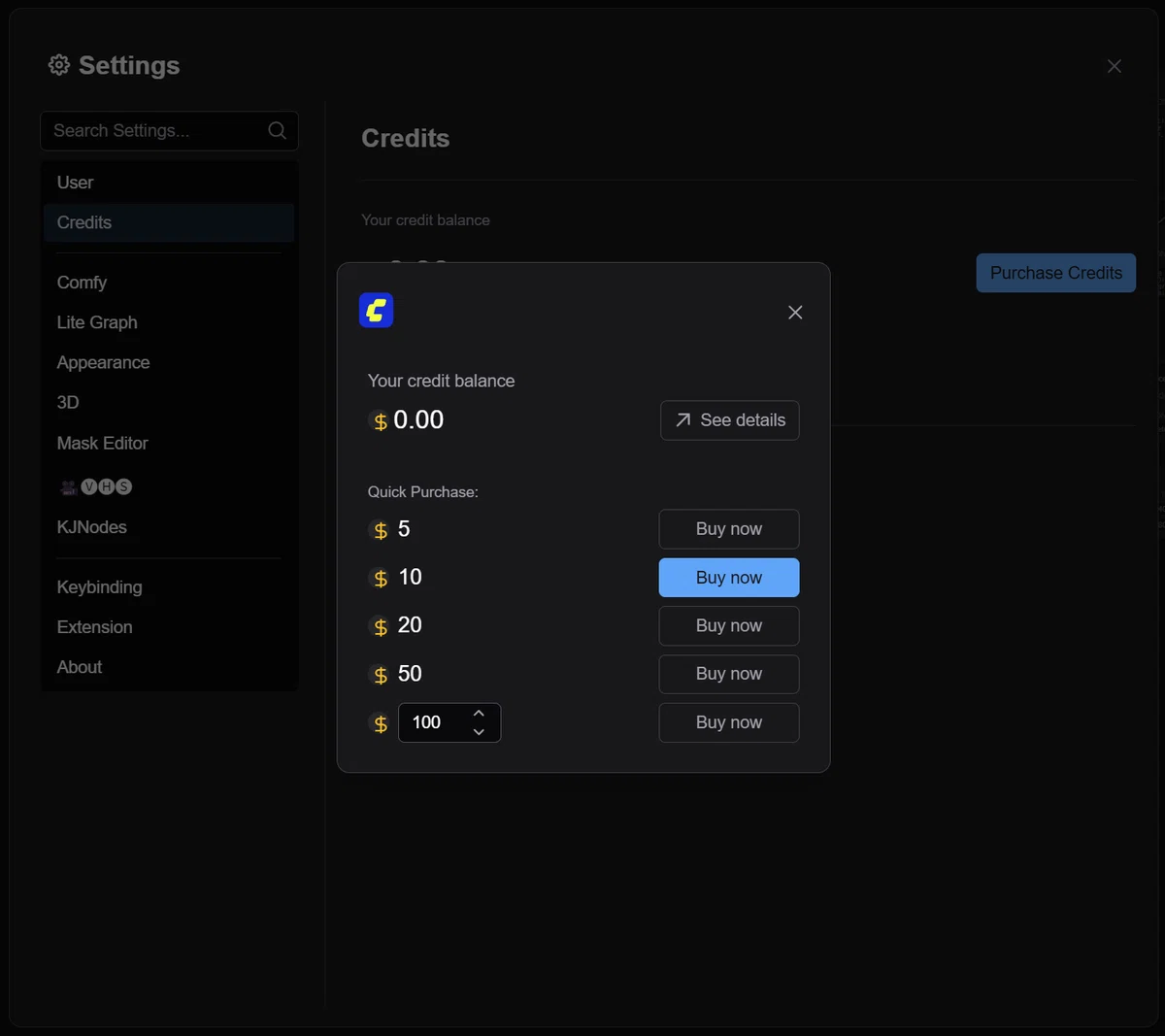The width and height of the screenshot is (1165, 1036).
Task: Open See details link
Action: (x=730, y=420)
